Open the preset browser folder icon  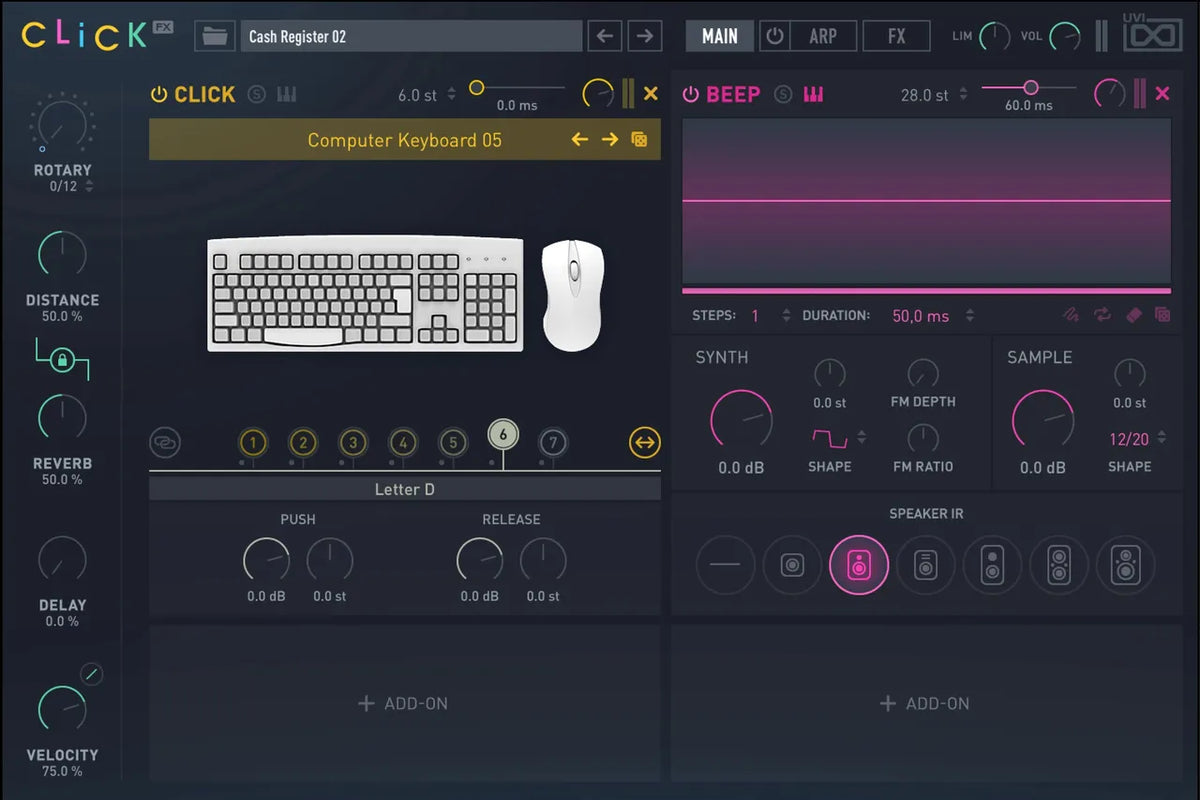pos(213,36)
